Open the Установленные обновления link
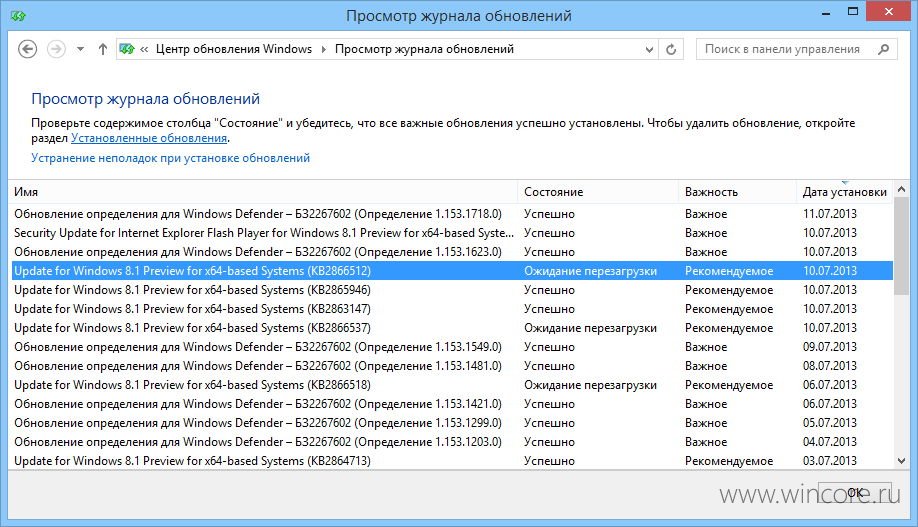Image resolution: width=918 pixels, height=527 pixels. pos(149,138)
